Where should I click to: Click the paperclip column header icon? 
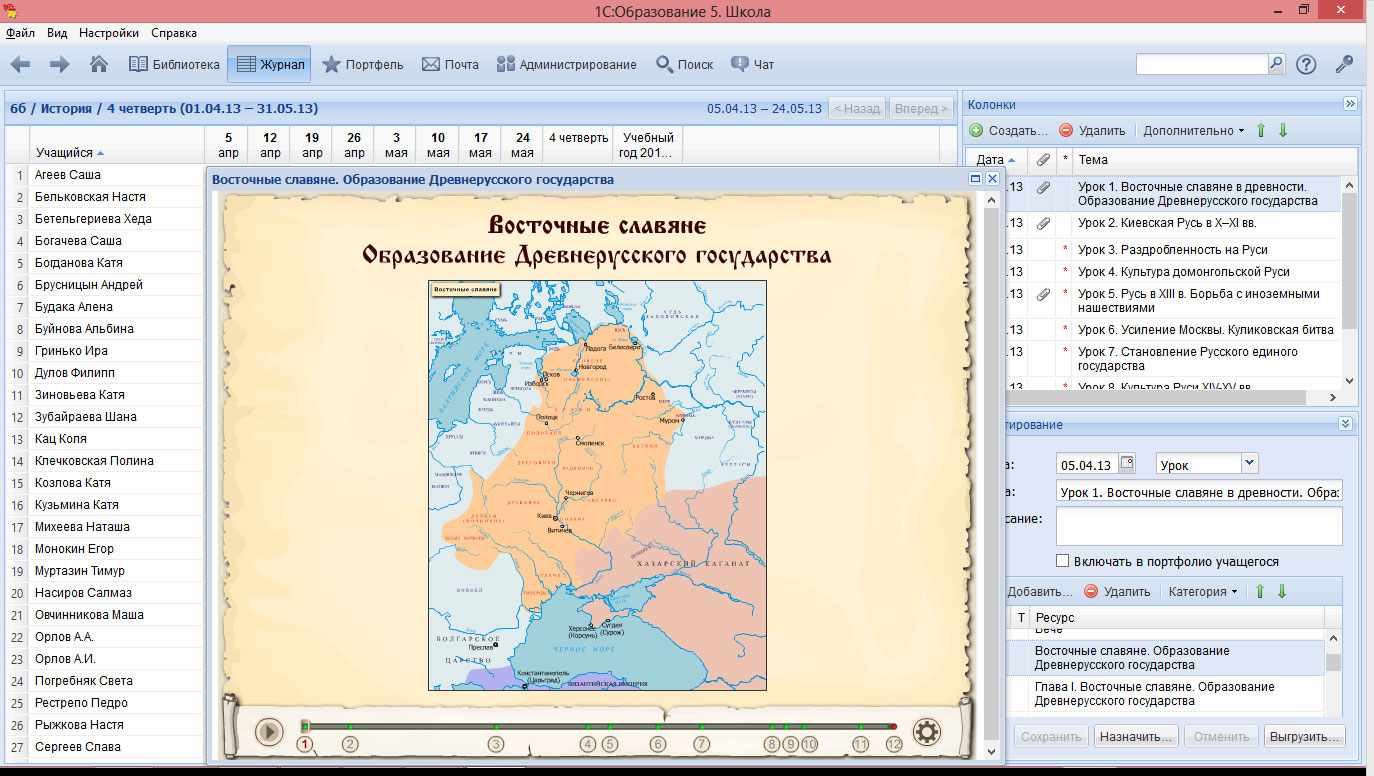tap(1043, 159)
